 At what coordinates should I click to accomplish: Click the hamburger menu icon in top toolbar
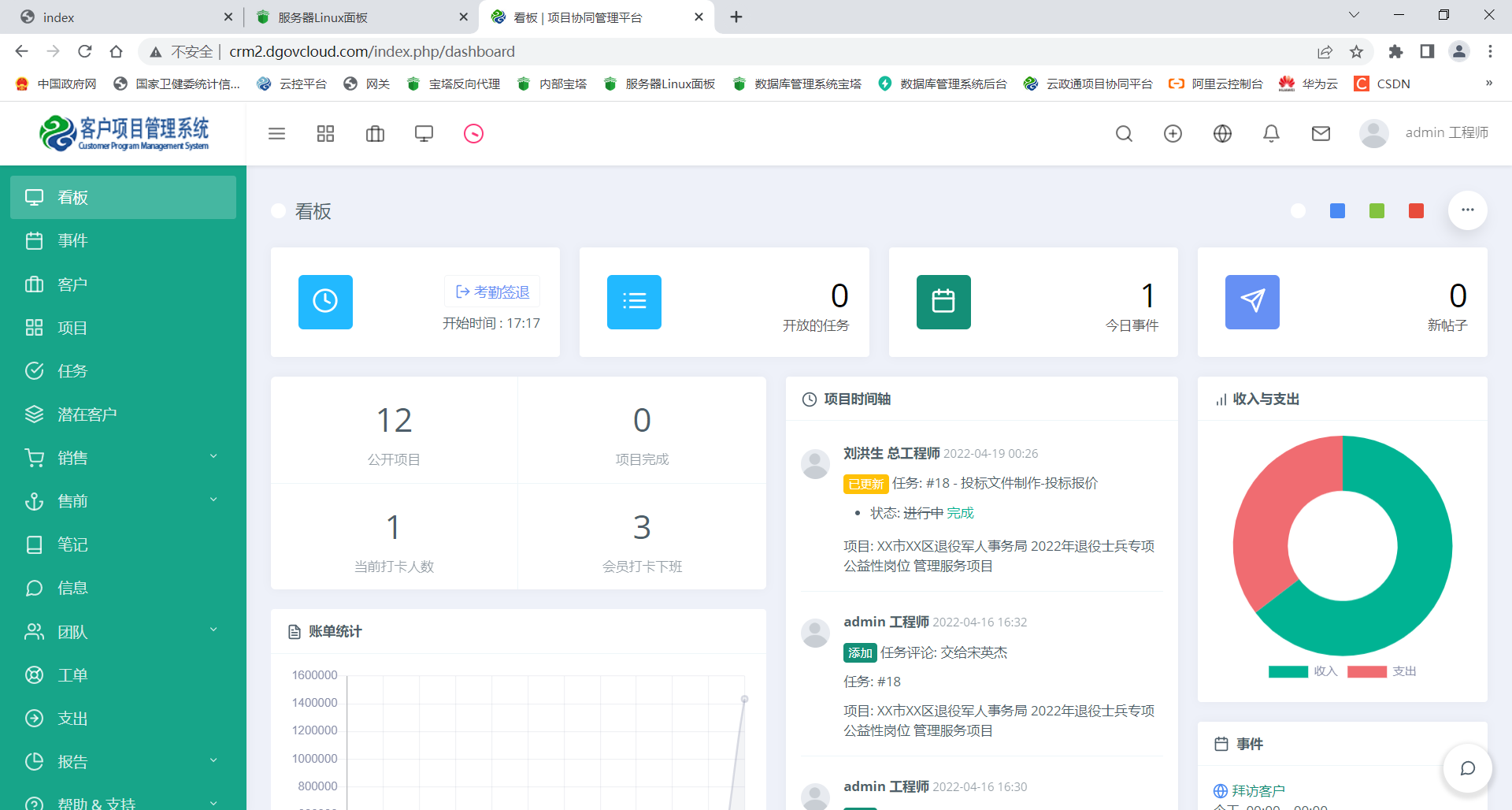(x=276, y=134)
